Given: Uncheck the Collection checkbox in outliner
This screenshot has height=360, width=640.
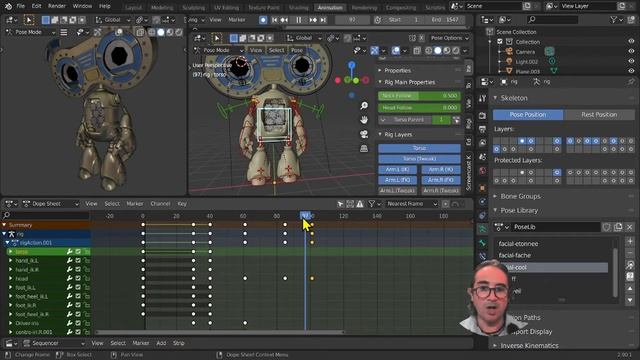Looking at the screenshot, I should (500, 42).
